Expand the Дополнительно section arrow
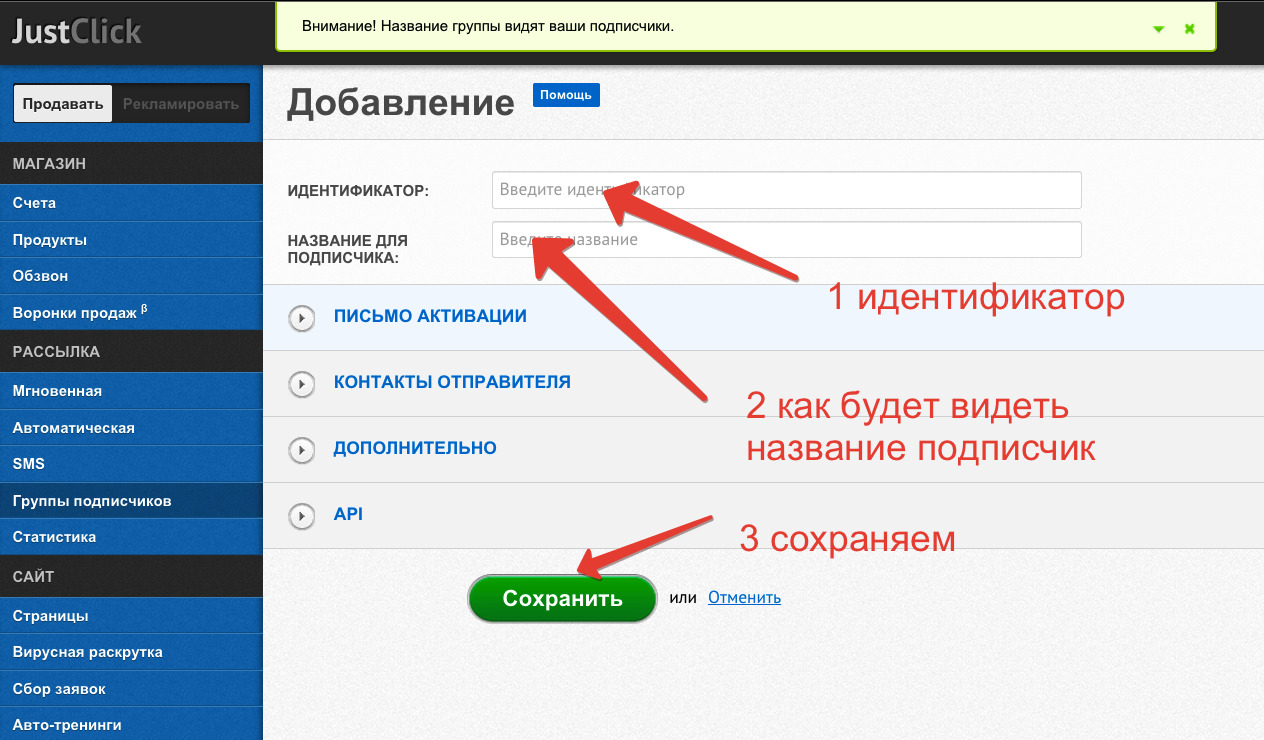 tap(301, 450)
